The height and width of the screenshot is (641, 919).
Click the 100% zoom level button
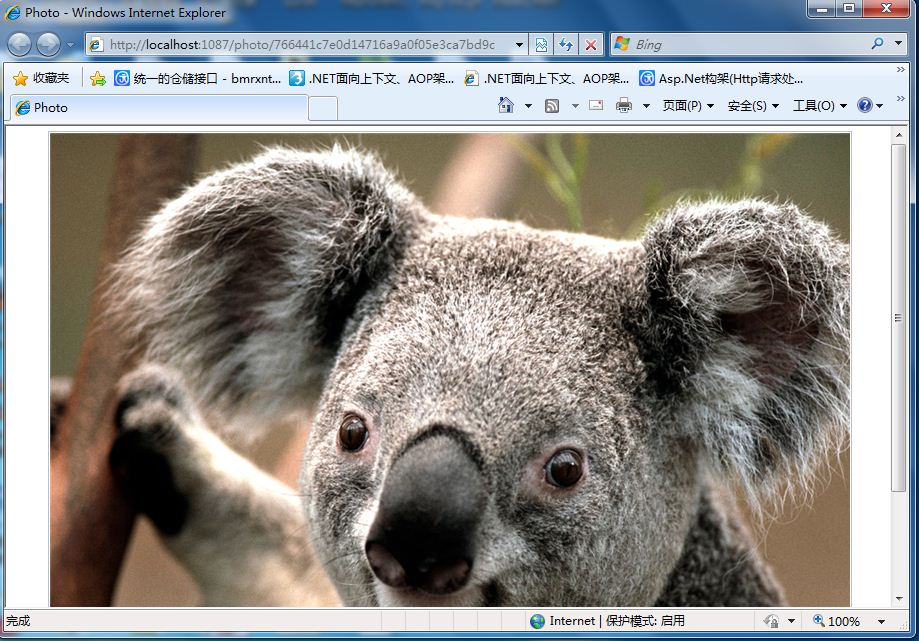[836, 621]
